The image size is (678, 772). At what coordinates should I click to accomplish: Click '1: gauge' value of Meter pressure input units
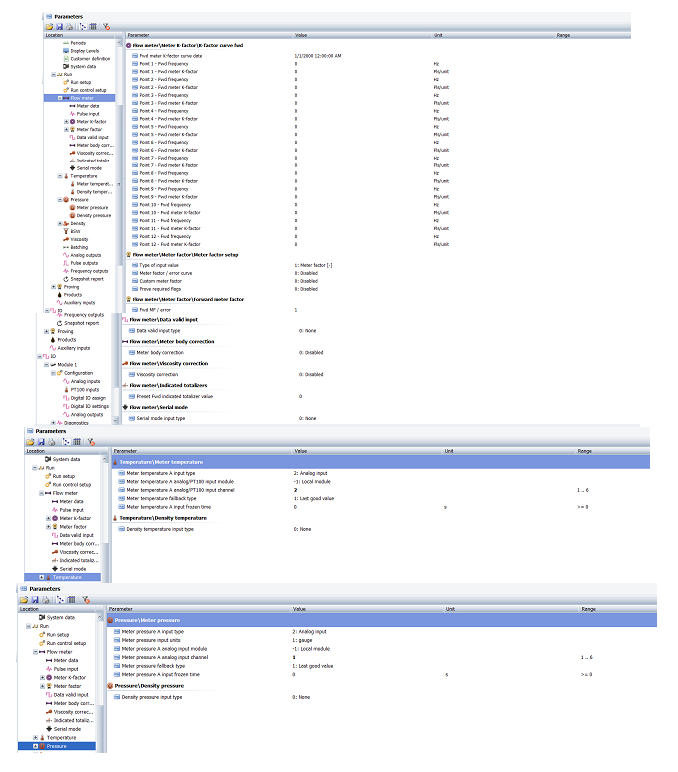pos(302,640)
